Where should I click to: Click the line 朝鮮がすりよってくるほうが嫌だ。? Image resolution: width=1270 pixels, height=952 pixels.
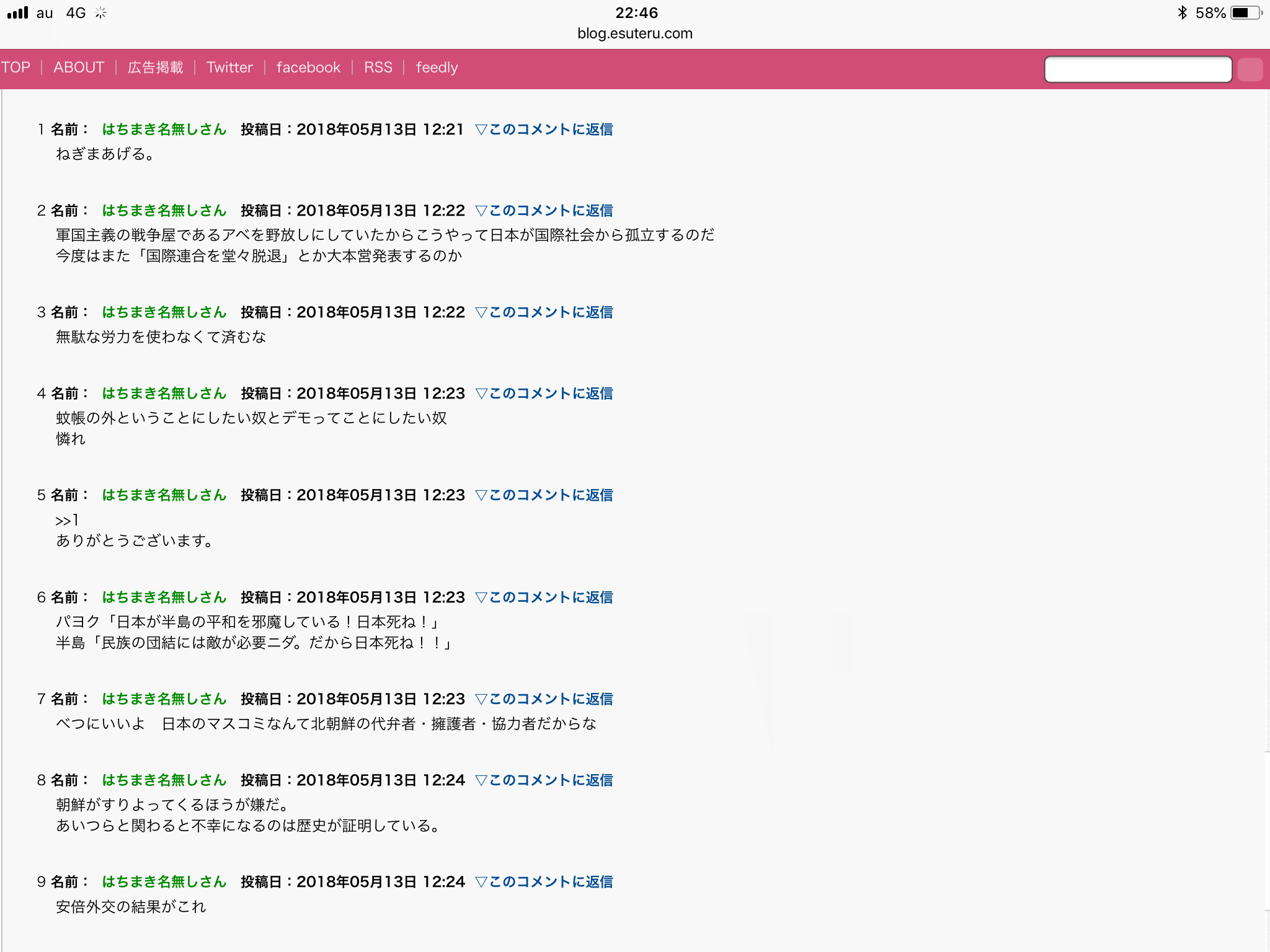coord(172,805)
